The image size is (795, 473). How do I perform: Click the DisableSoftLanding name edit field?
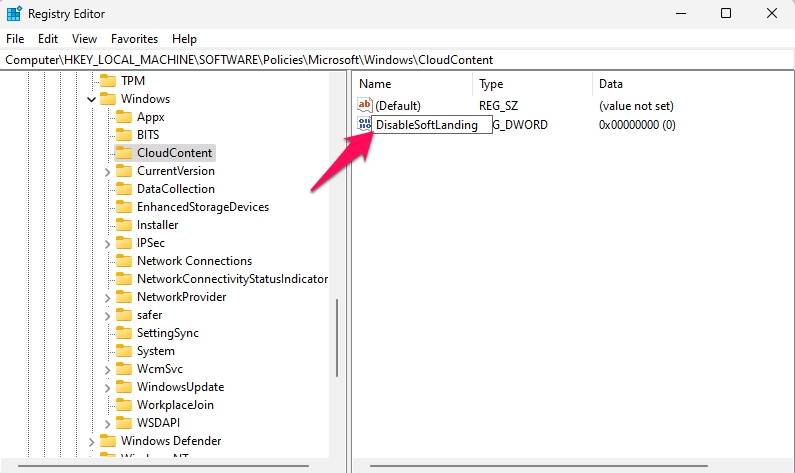click(x=432, y=125)
